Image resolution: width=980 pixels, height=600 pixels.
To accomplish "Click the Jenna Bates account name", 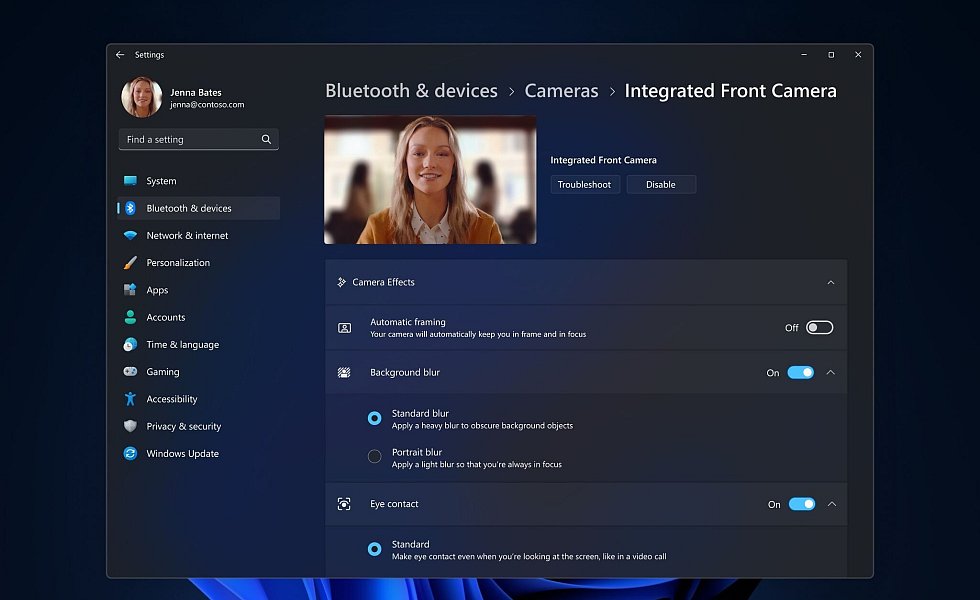I will (x=196, y=92).
